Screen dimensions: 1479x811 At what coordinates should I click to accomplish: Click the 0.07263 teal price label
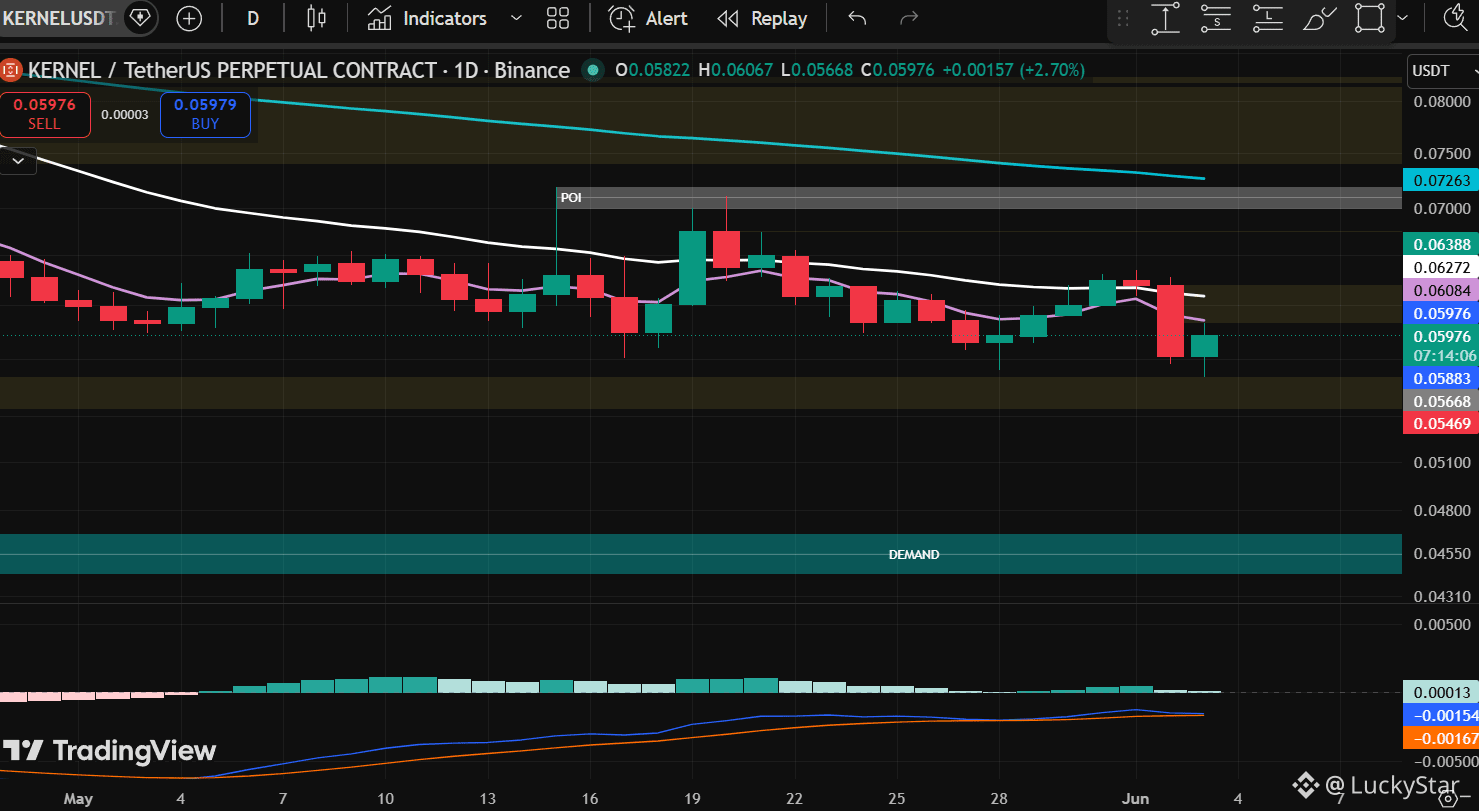(1441, 180)
